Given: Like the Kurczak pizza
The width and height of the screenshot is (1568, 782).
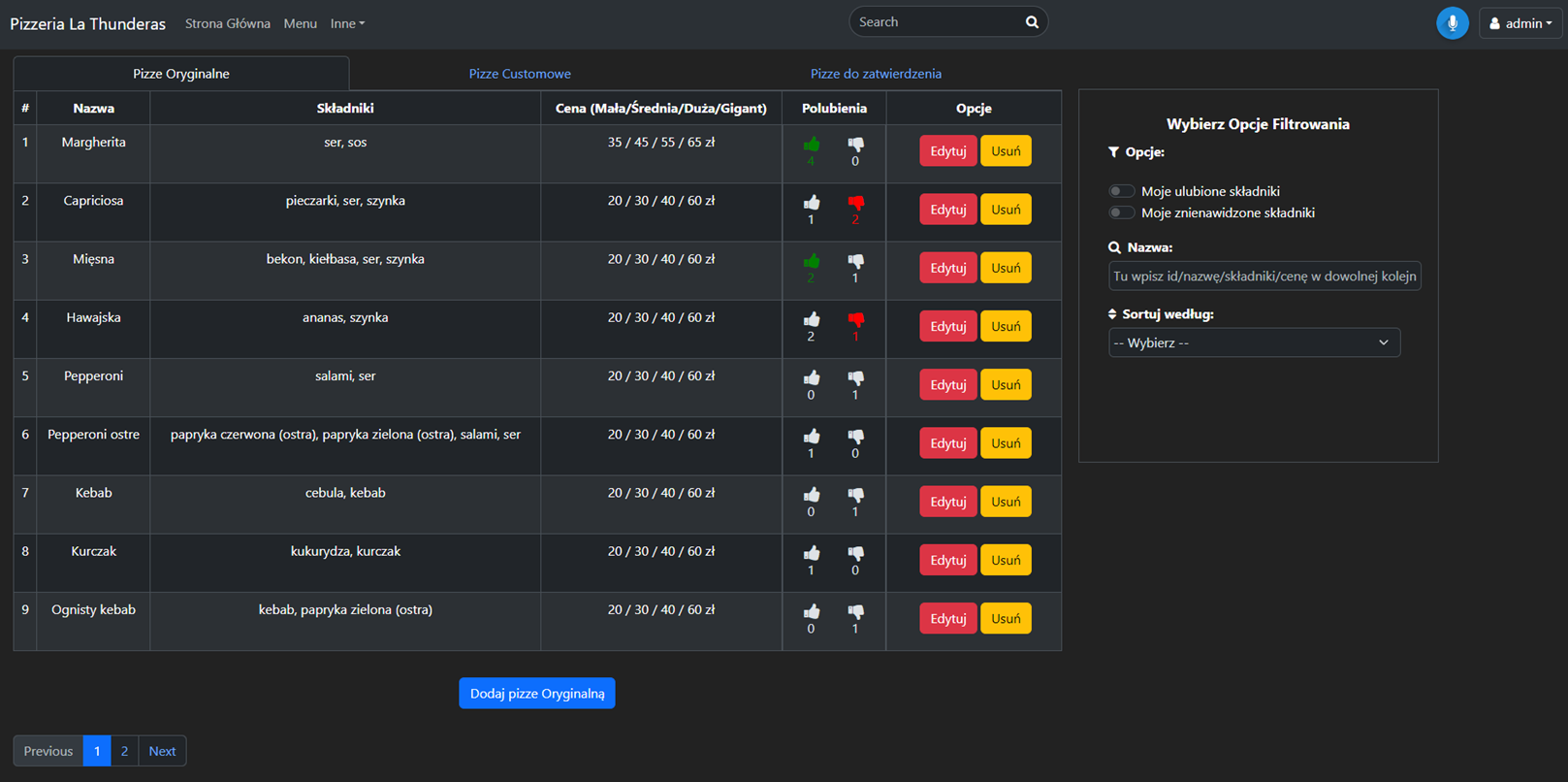Looking at the screenshot, I should pos(812,554).
